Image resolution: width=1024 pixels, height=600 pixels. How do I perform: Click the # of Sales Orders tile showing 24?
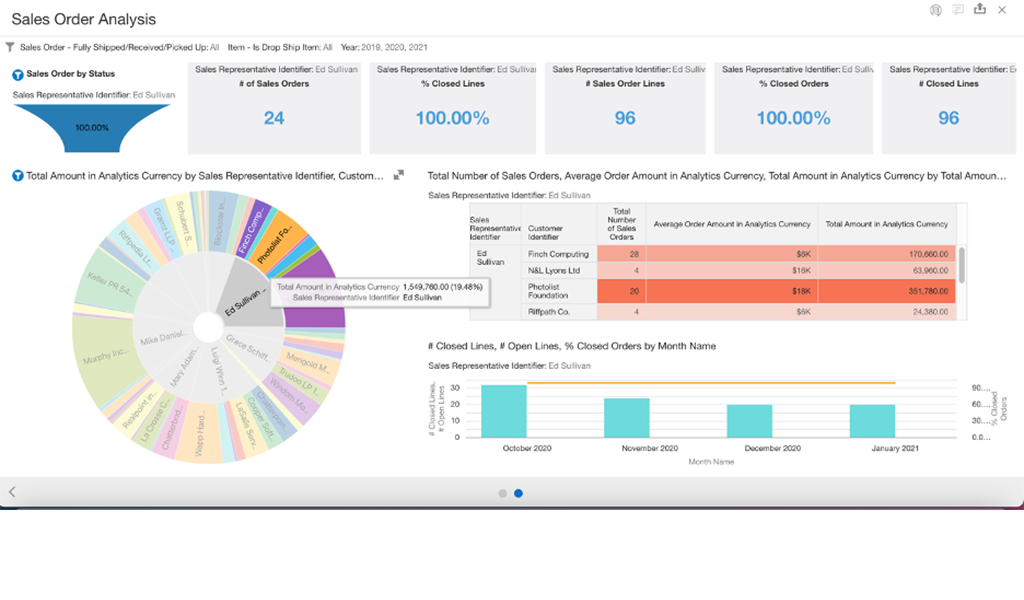pos(274,108)
